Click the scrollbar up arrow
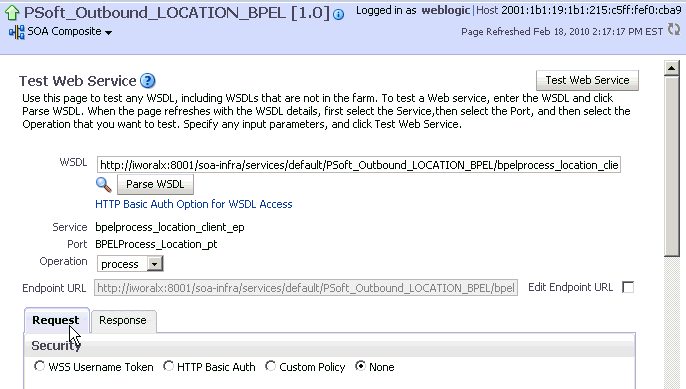686x389 pixels. pyautogui.click(x=672, y=68)
